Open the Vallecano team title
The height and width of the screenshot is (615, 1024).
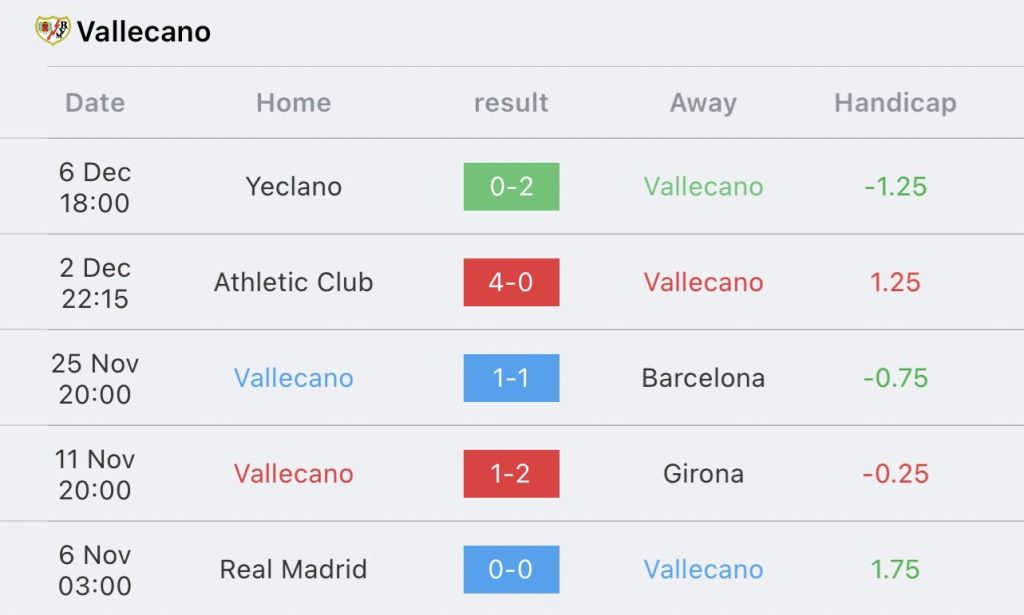pos(144,31)
